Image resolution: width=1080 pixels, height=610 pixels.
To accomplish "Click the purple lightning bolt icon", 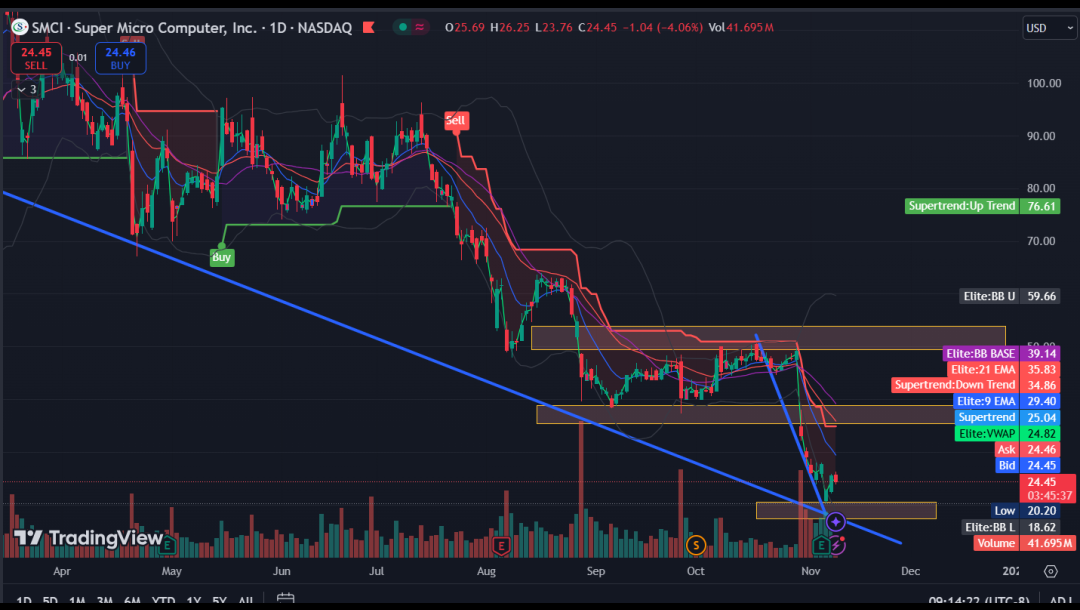I will coord(837,546).
